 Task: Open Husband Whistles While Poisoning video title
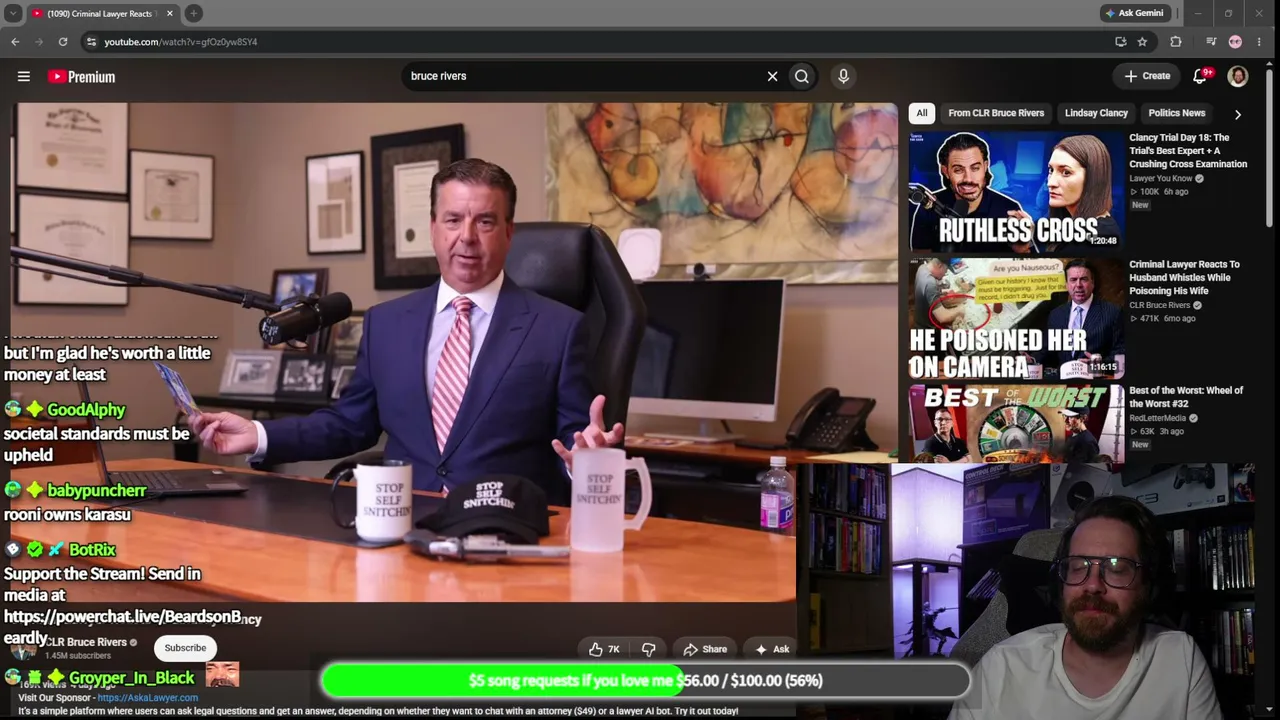(x=1184, y=277)
